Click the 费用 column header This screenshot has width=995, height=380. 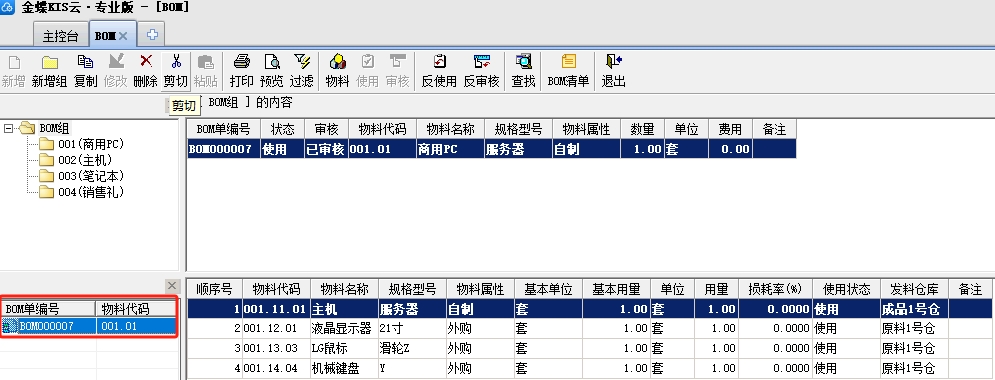point(730,129)
